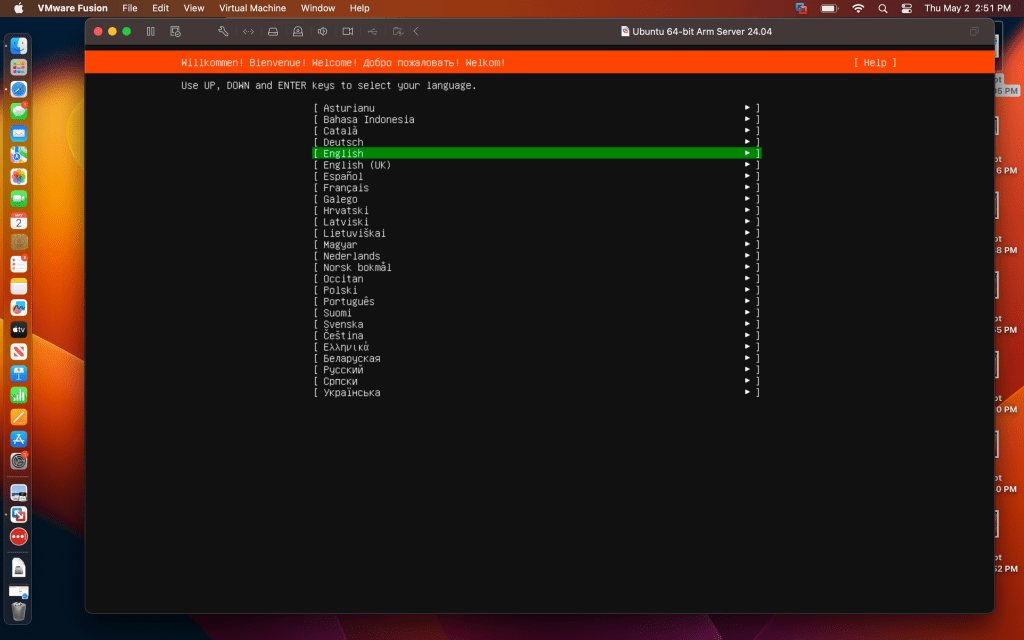Expand the arrow next to Deutsch

(747, 142)
